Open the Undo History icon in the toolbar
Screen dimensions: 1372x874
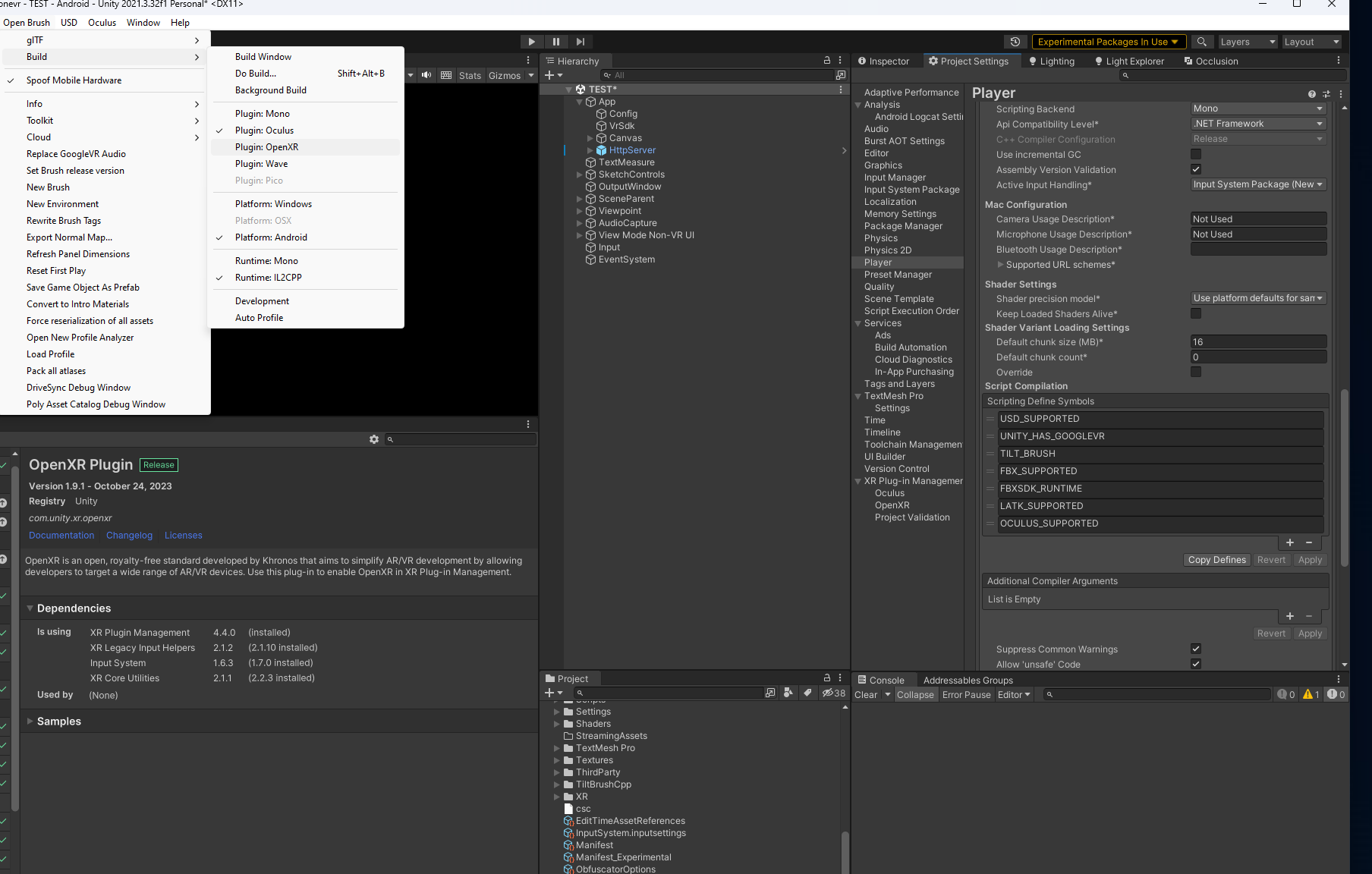click(x=1017, y=42)
